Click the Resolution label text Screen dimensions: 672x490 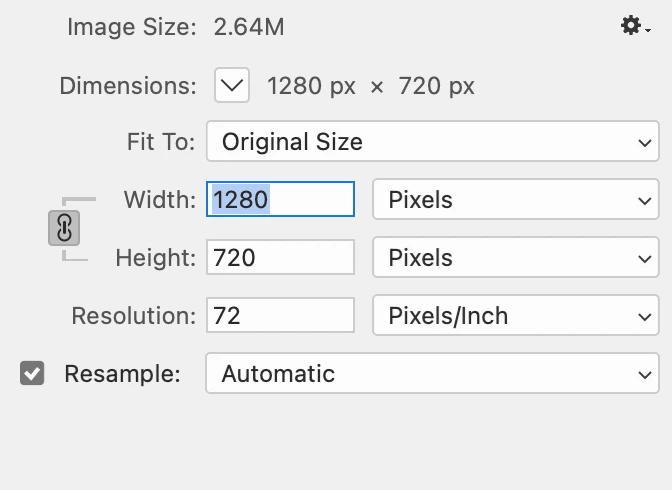134,316
